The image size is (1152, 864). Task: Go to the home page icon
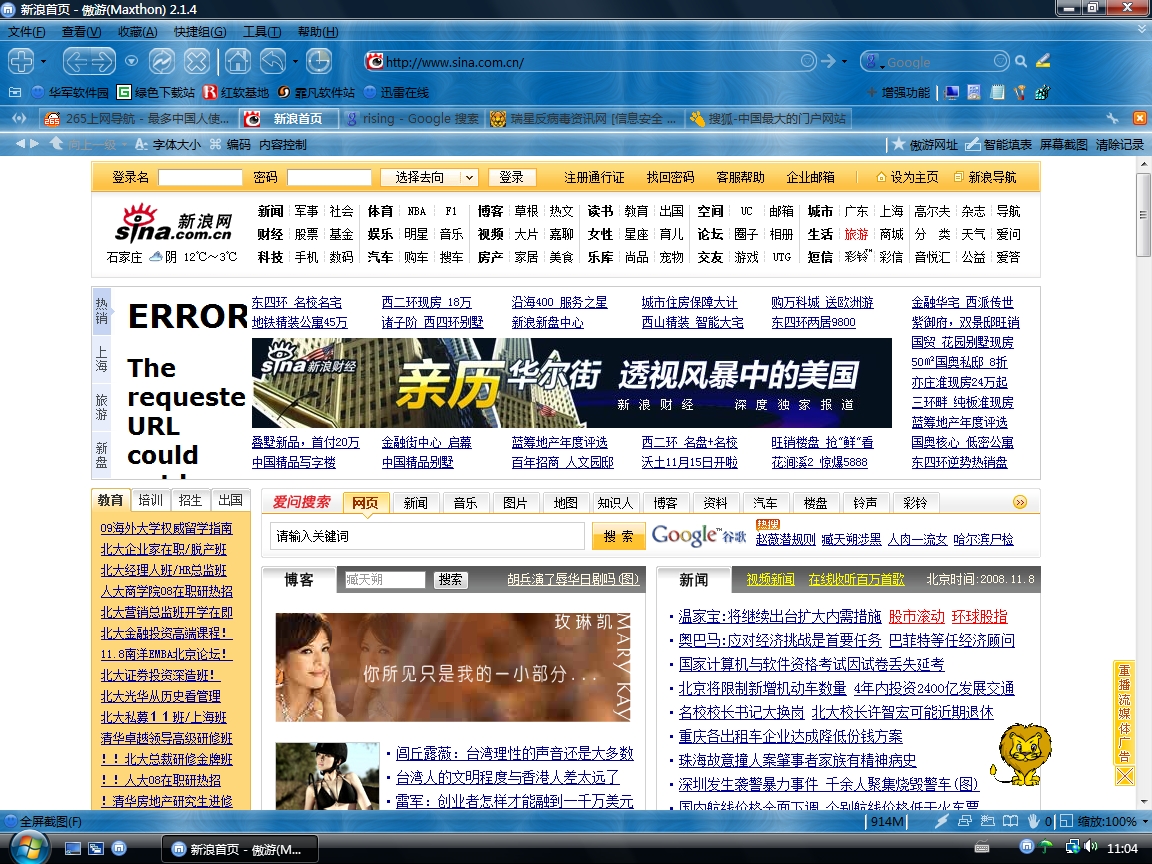pos(237,61)
